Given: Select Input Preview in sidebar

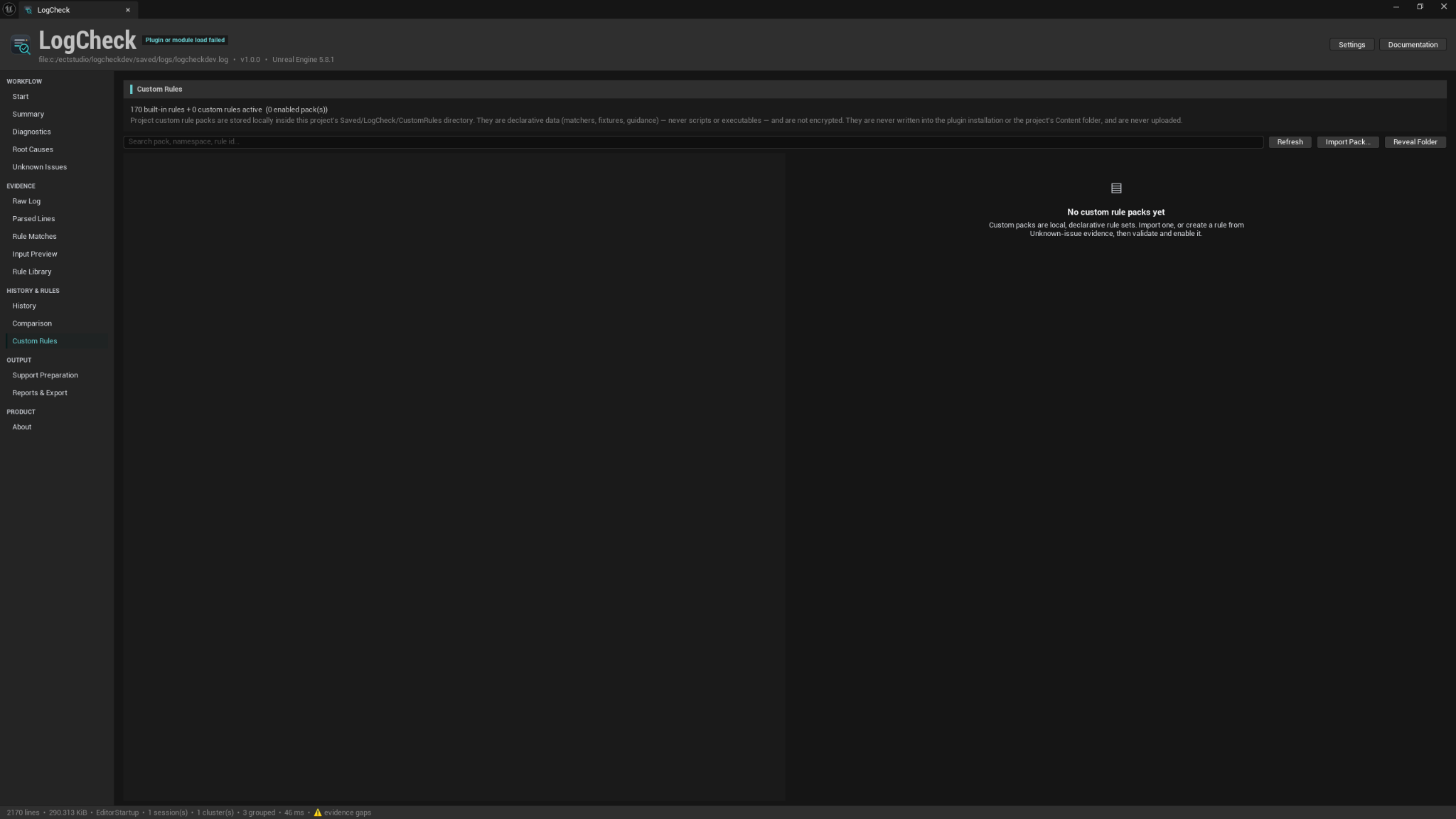Looking at the screenshot, I should coord(57,255).
